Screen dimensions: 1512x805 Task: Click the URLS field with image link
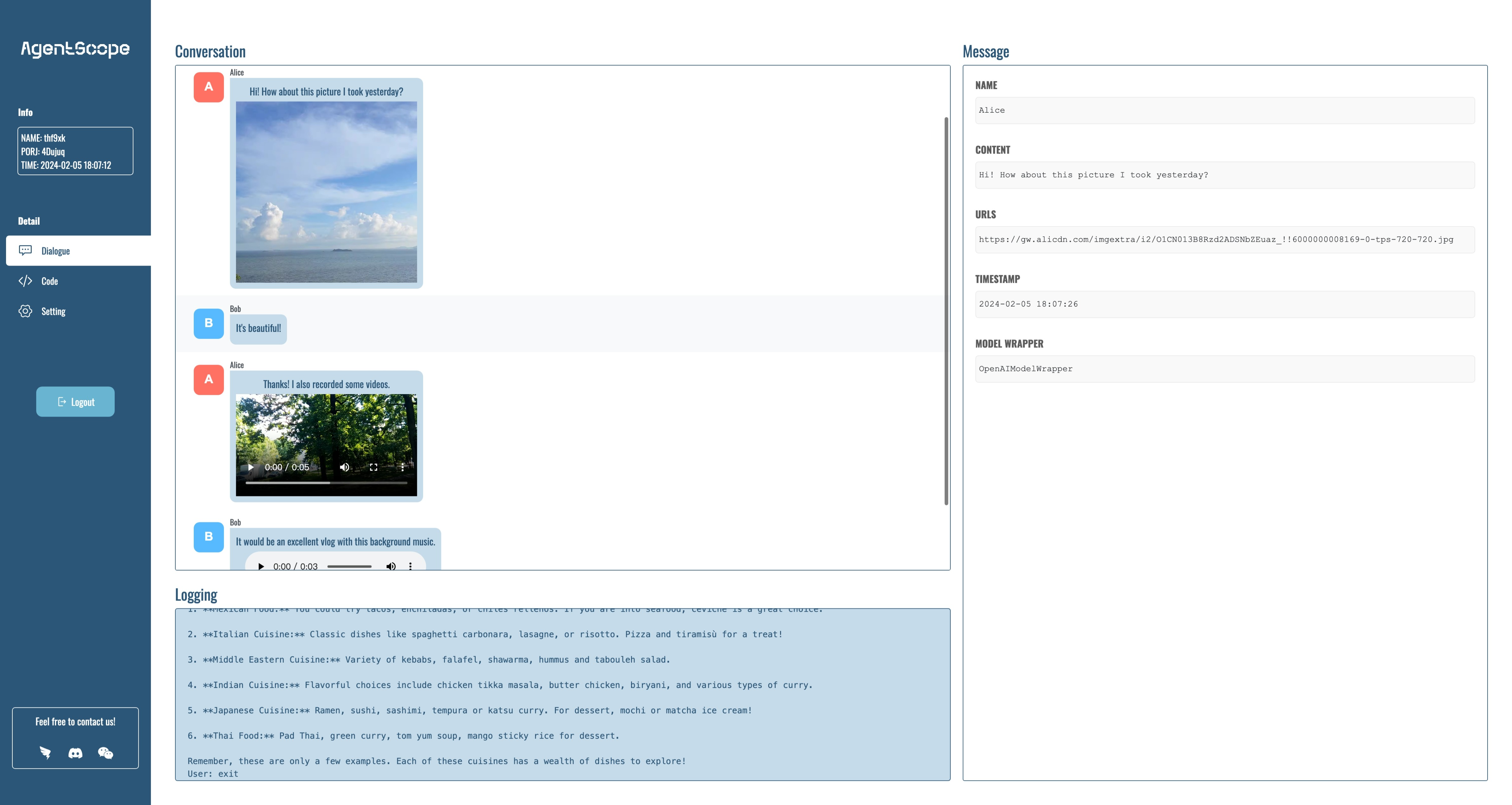[x=1224, y=240]
